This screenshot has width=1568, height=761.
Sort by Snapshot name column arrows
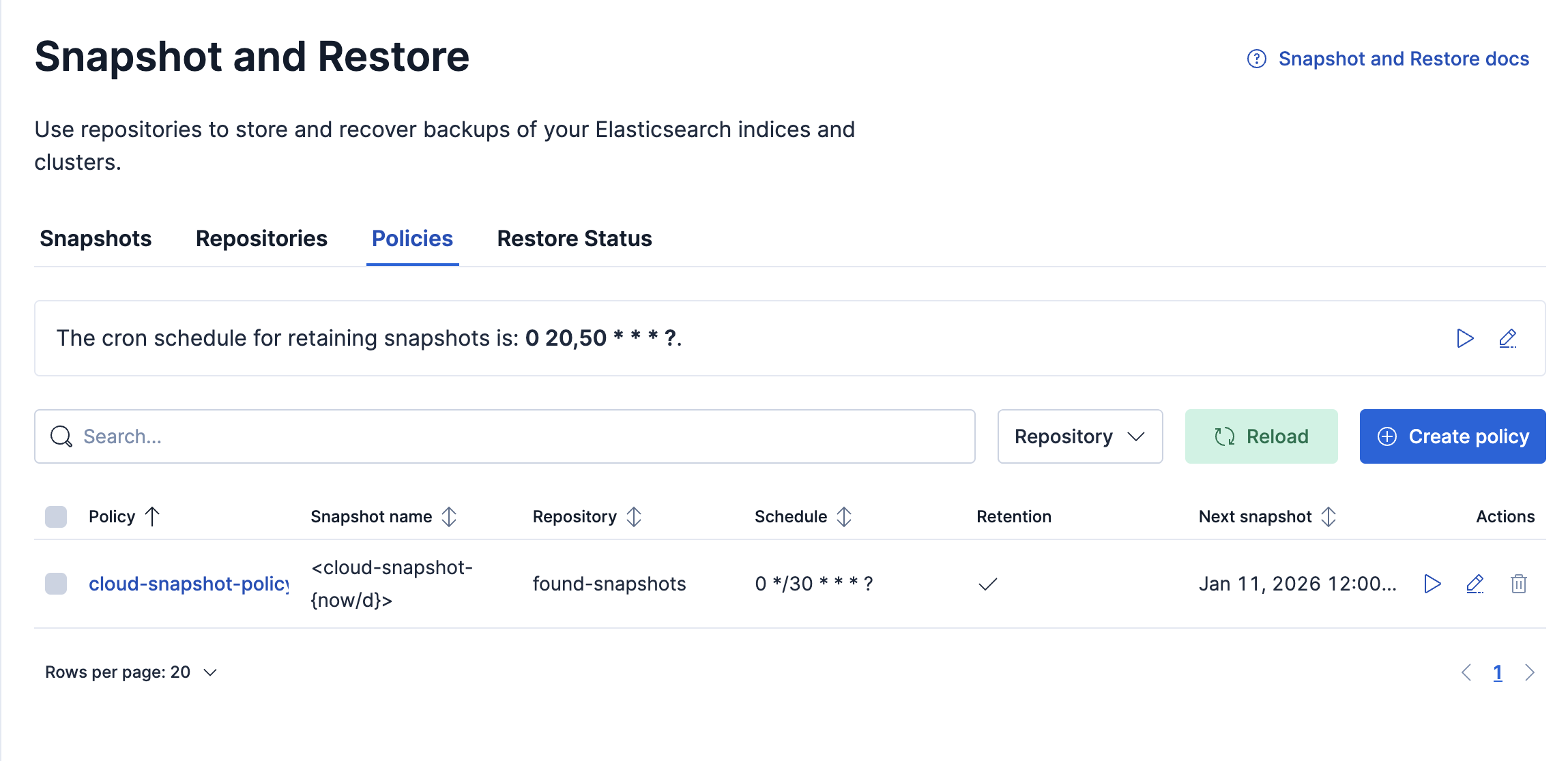click(449, 517)
